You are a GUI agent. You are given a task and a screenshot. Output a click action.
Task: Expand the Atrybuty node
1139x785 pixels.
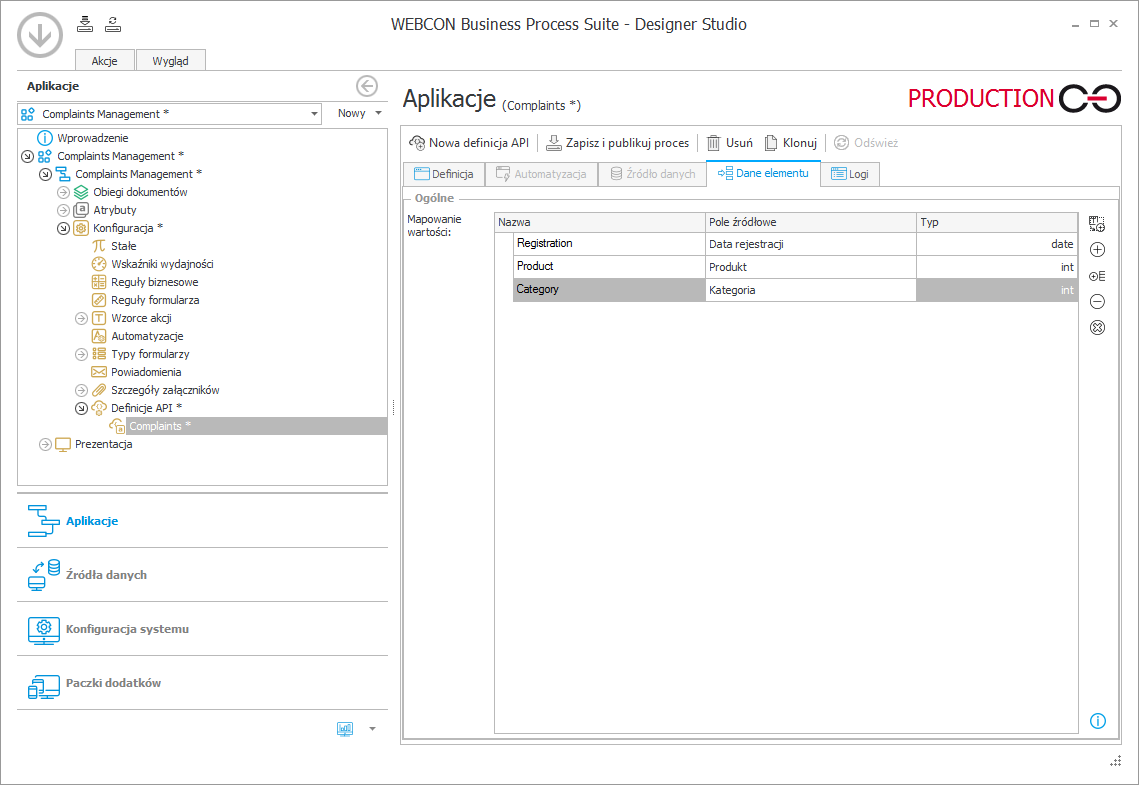tap(63, 211)
